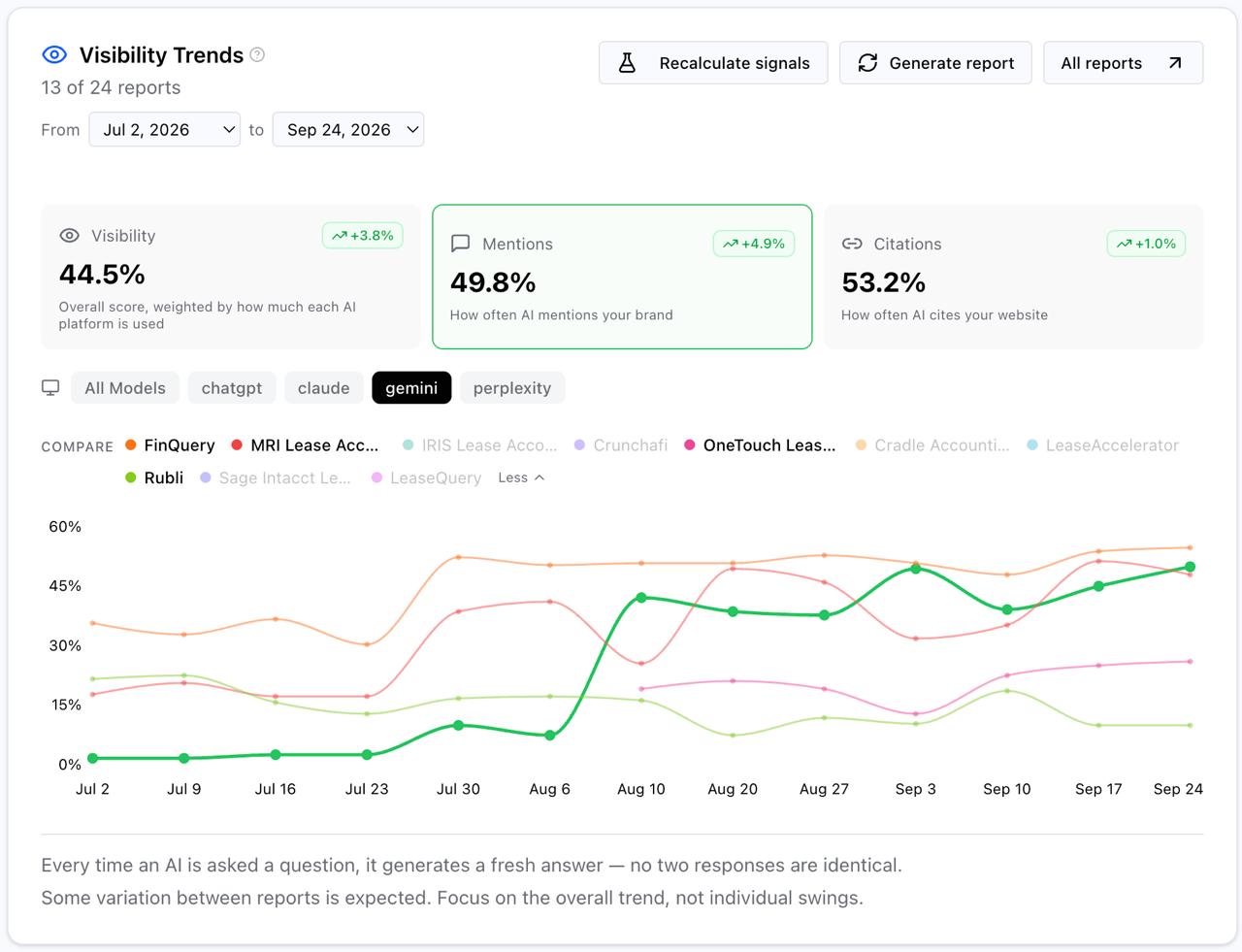Select the Citations 53.2% metric card
1242x952 pixels.
pos(1014,277)
